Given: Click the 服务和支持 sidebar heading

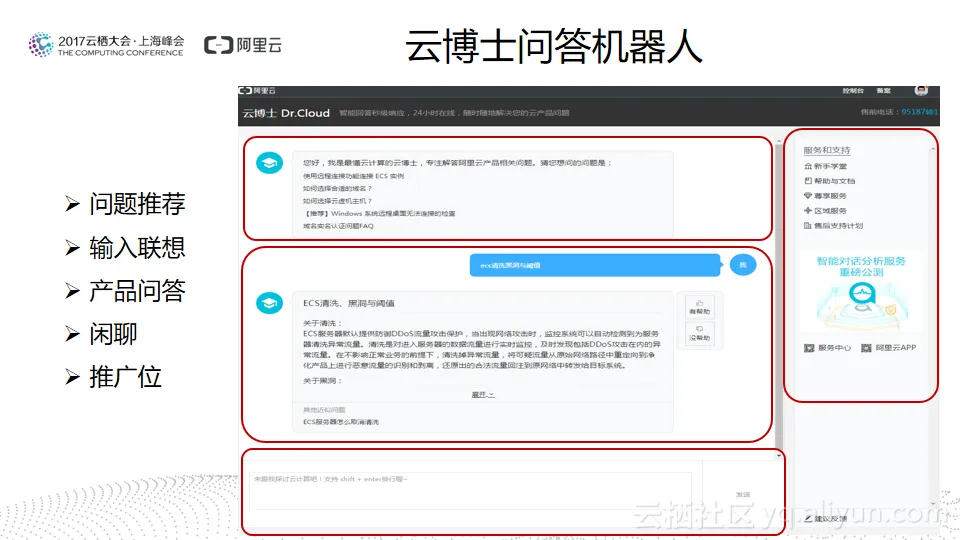Looking at the screenshot, I should coord(827,150).
